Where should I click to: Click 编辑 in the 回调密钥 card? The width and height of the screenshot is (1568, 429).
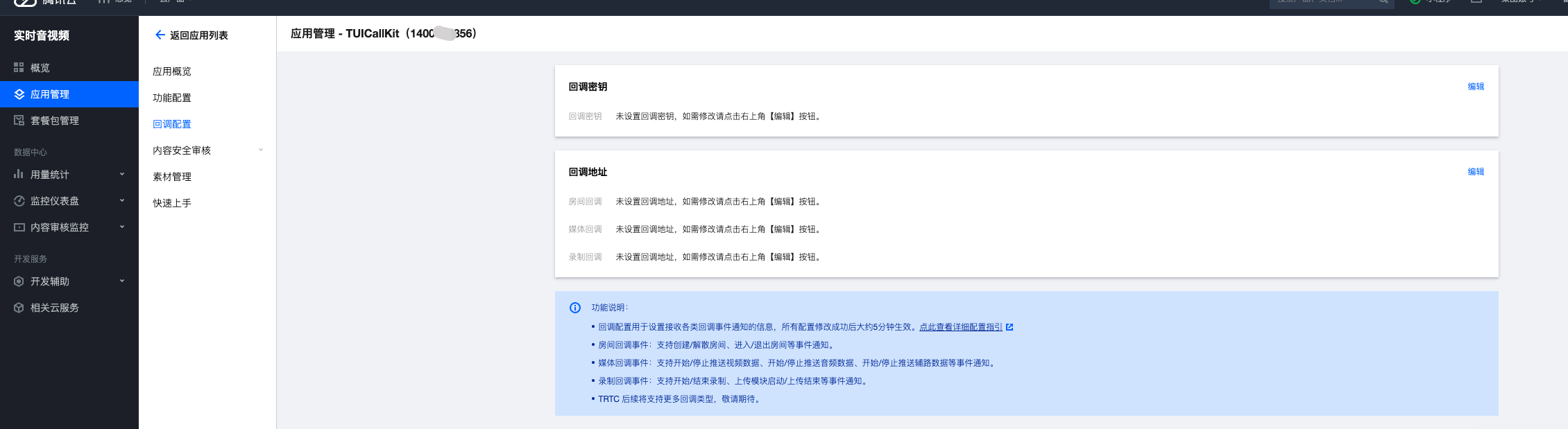tap(1476, 87)
